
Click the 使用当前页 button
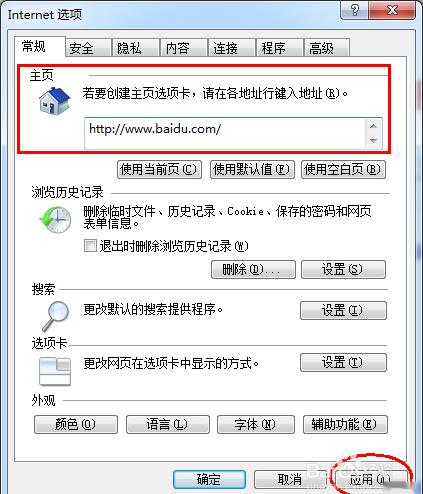tap(159, 170)
